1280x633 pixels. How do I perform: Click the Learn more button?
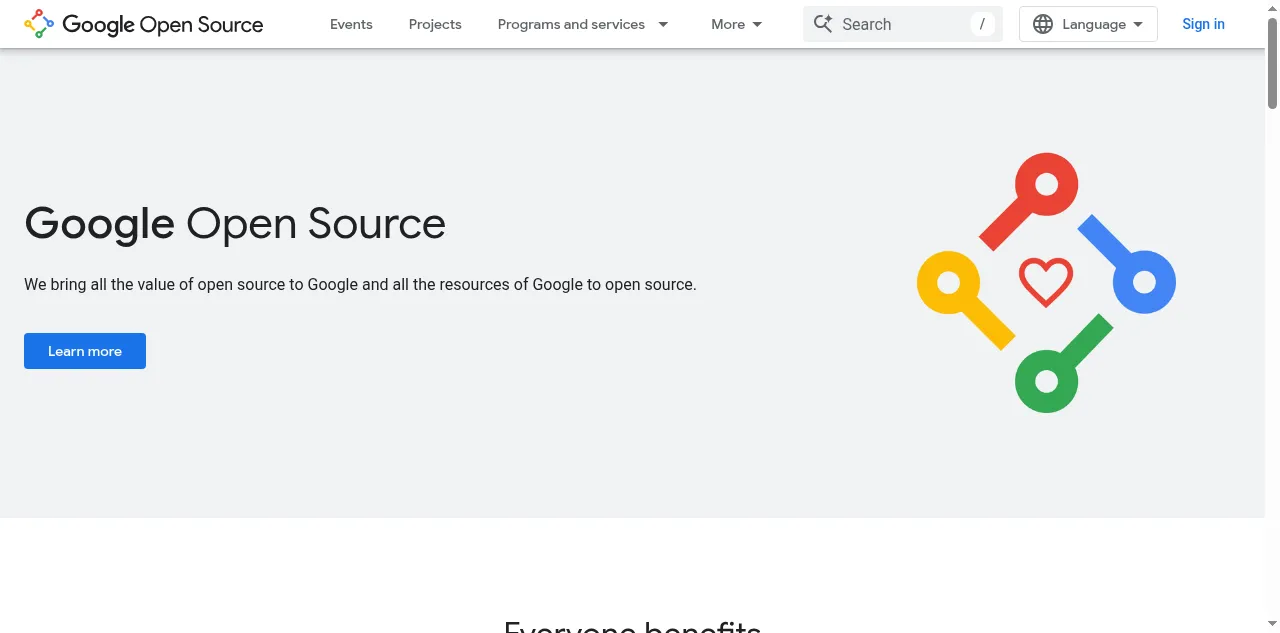(x=85, y=351)
